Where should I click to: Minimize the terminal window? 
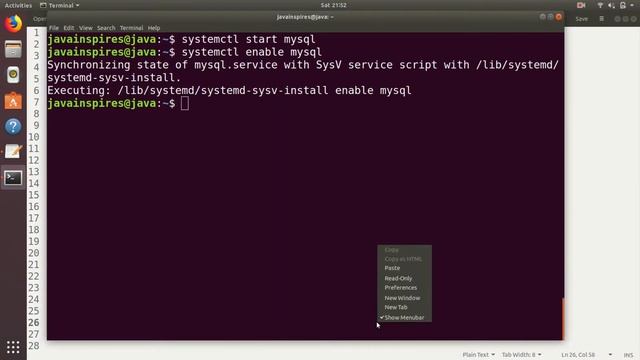point(542,17)
